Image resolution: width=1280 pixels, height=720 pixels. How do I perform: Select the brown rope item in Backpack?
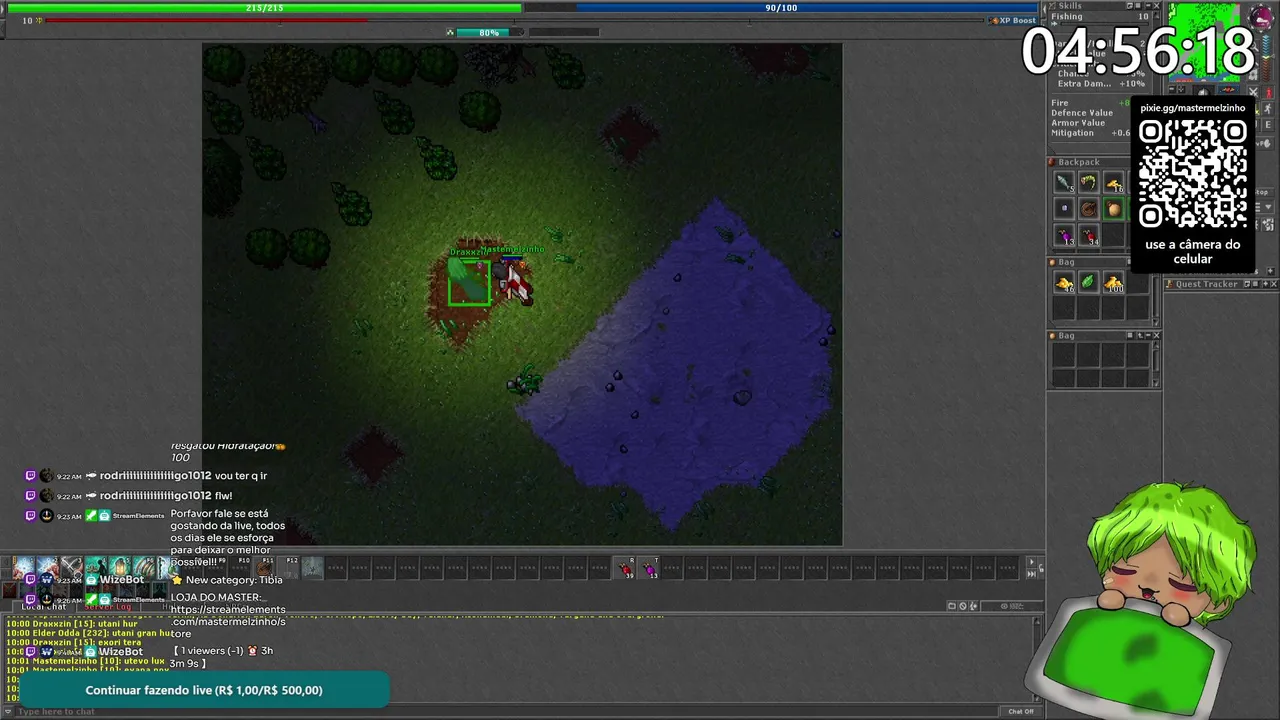(x=1088, y=208)
